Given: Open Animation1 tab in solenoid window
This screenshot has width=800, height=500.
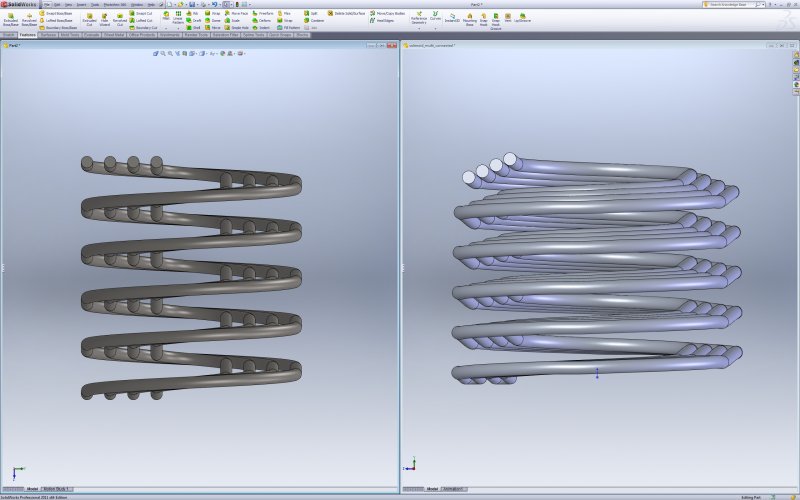Looking at the screenshot, I should click(454, 489).
